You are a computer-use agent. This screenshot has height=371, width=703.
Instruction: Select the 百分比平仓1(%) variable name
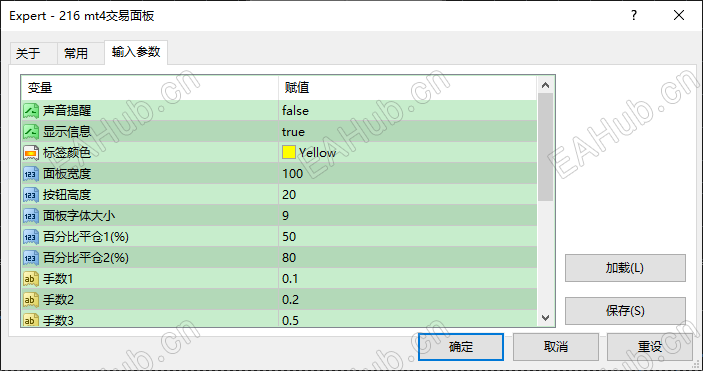(86, 236)
